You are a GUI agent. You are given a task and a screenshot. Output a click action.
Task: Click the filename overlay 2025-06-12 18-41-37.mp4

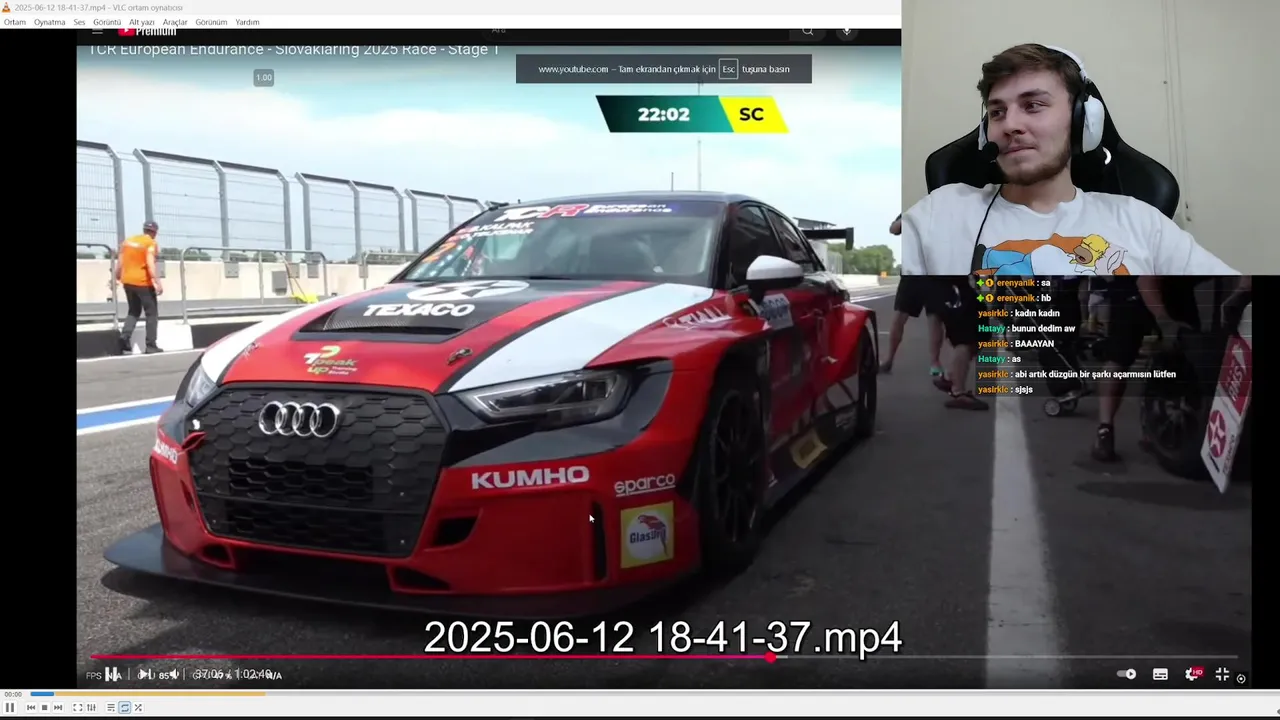tap(663, 637)
